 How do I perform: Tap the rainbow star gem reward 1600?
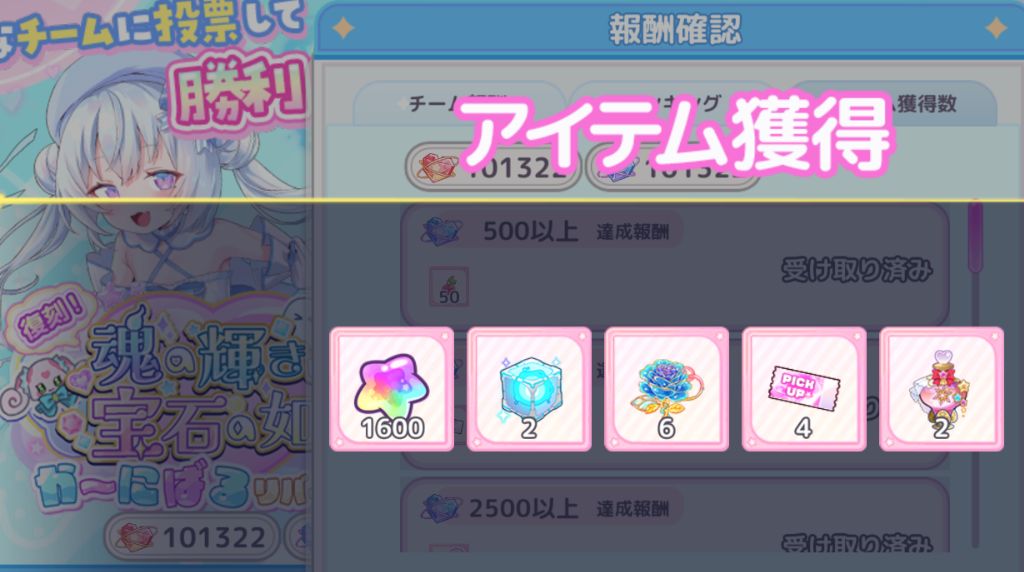click(392, 390)
